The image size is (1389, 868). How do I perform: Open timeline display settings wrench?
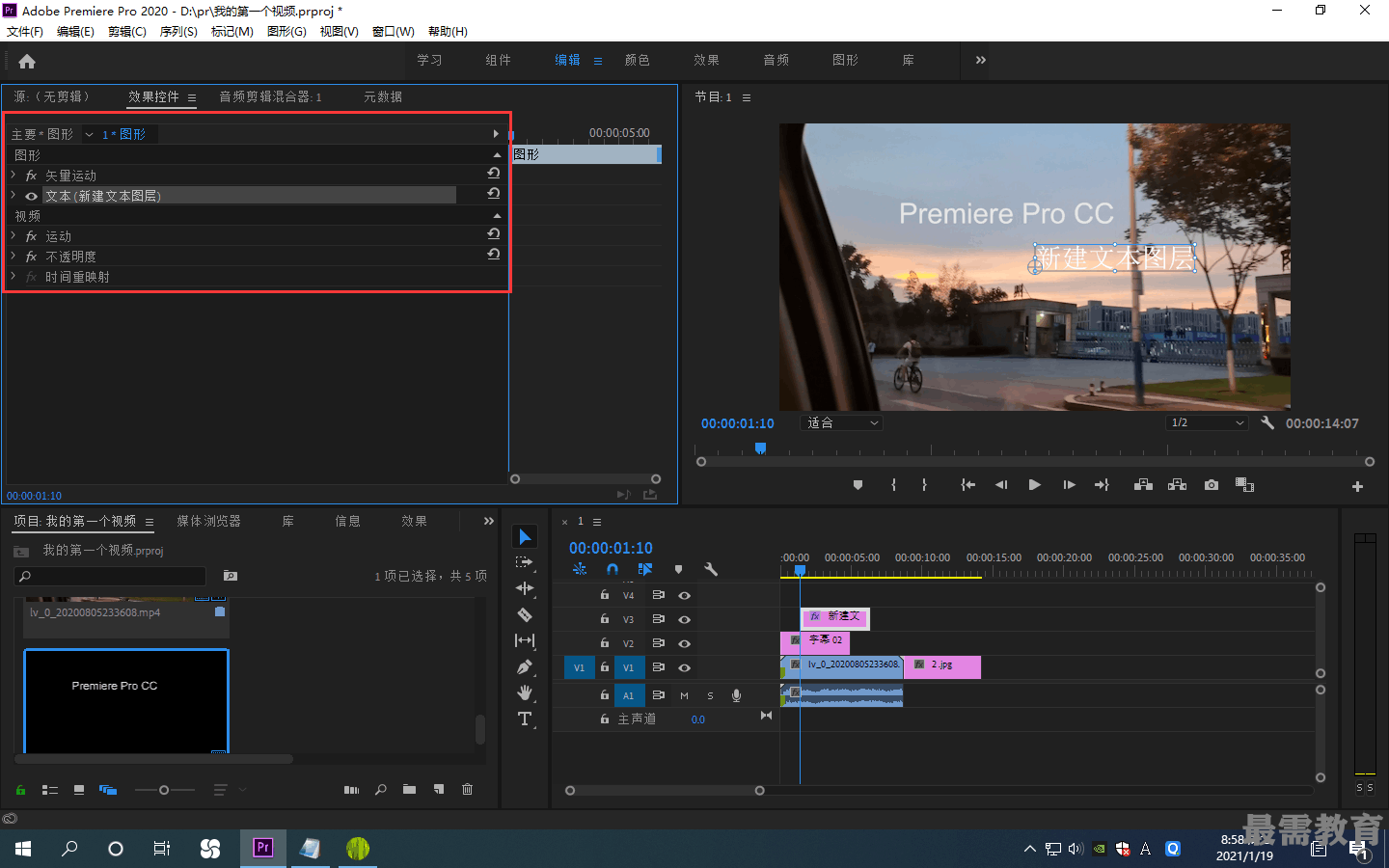coord(711,569)
